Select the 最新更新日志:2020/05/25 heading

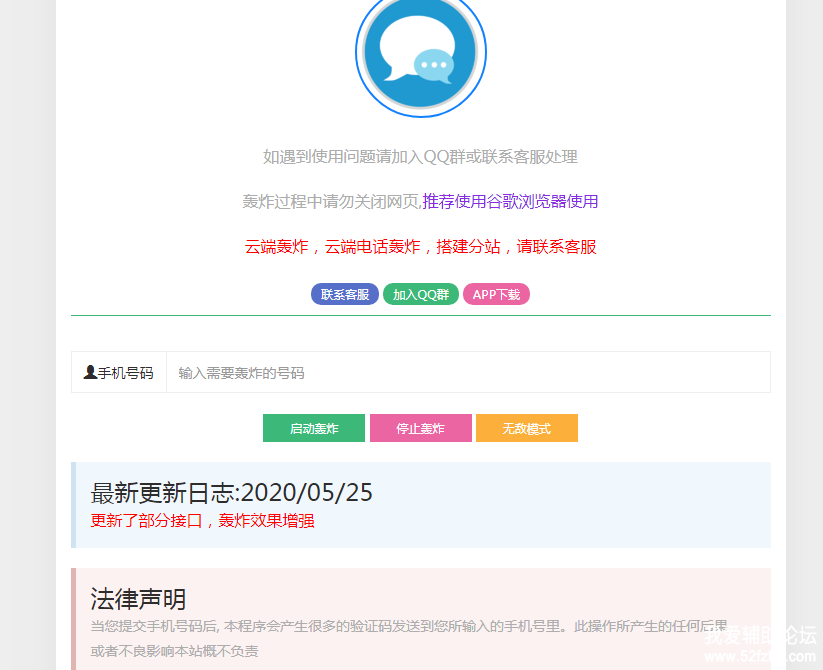231,492
